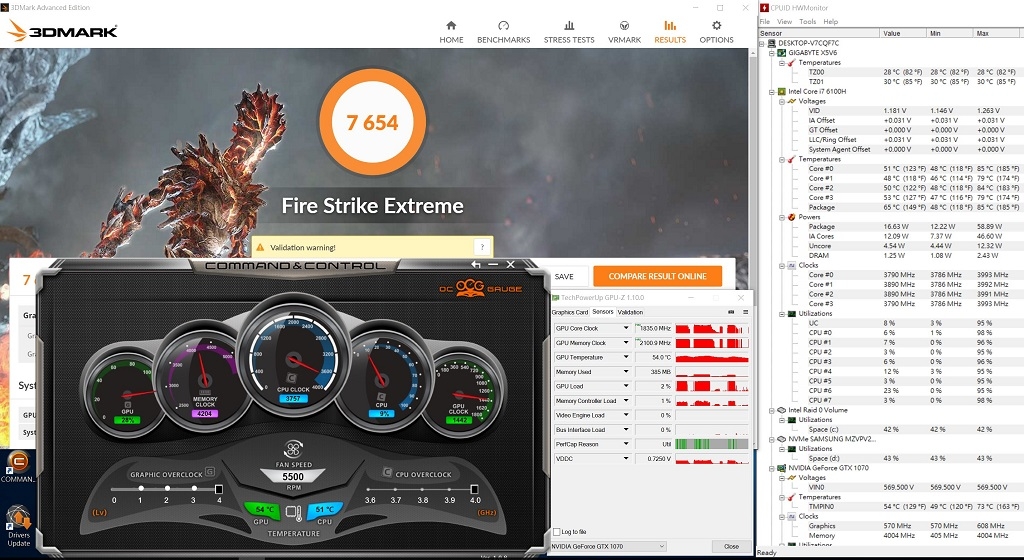1024x560 pixels.
Task: Click the Max column header in HWMonitor
Action: click(x=999, y=33)
